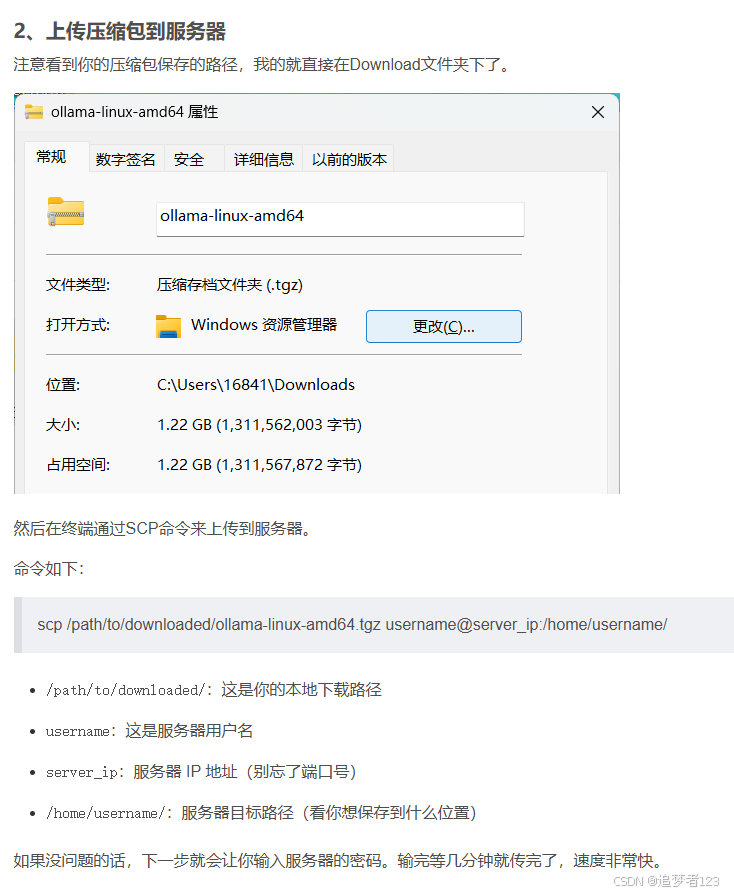The height and width of the screenshot is (894, 734).
Task: Click the small folder icon in the title bar
Action: [x=34, y=112]
